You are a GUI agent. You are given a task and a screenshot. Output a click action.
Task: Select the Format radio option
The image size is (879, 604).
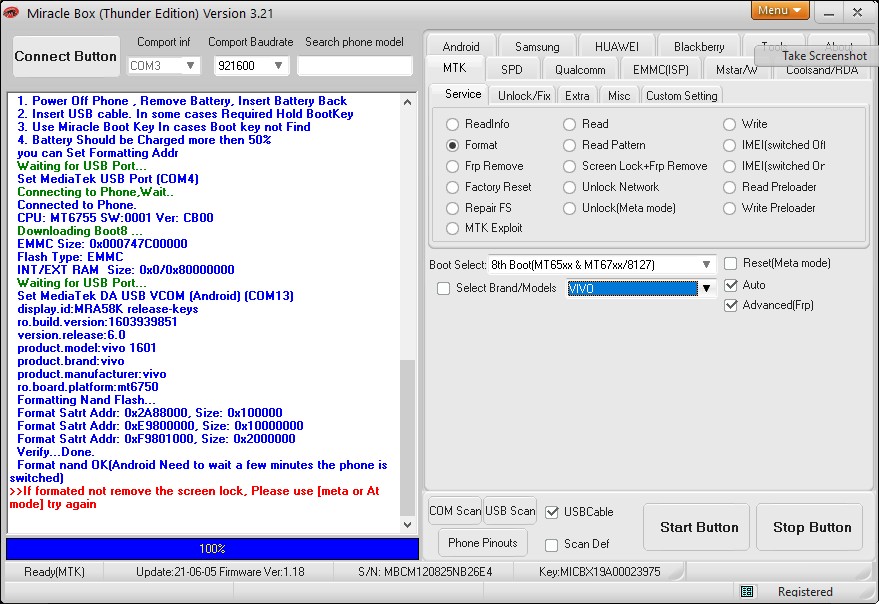pyautogui.click(x=452, y=145)
